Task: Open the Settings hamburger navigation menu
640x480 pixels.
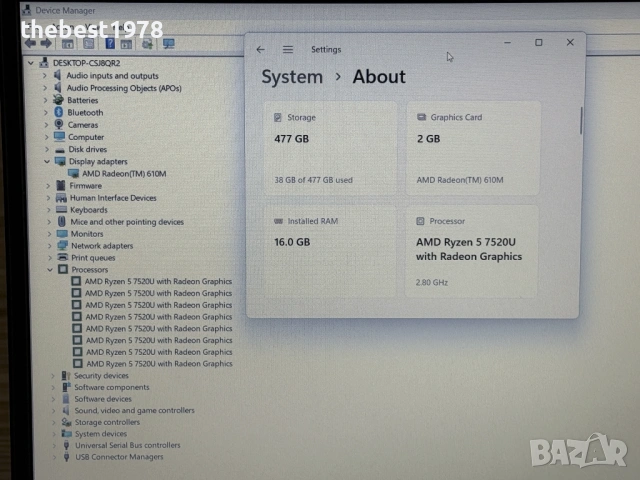Action: point(288,49)
